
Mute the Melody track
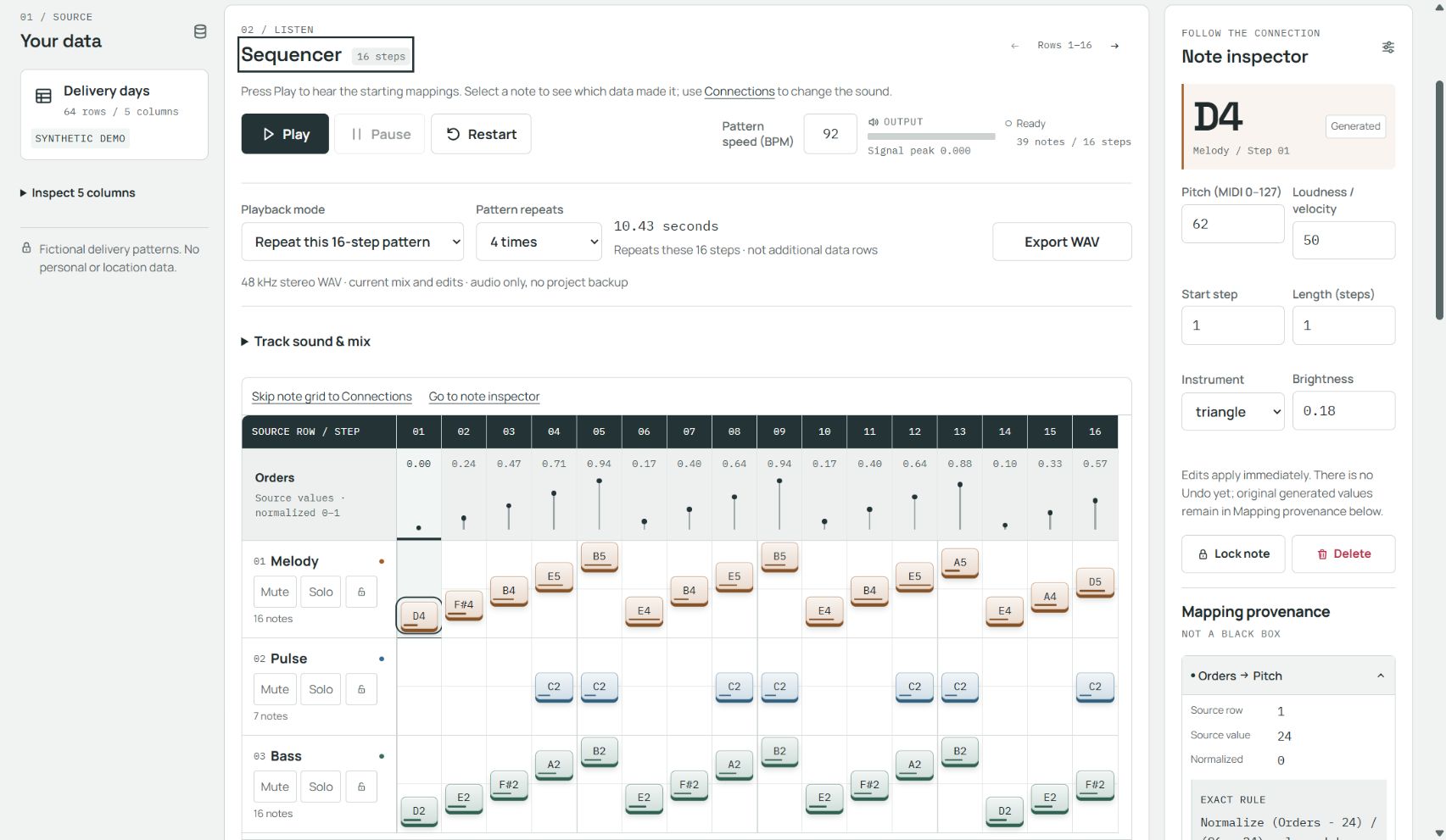click(x=275, y=592)
